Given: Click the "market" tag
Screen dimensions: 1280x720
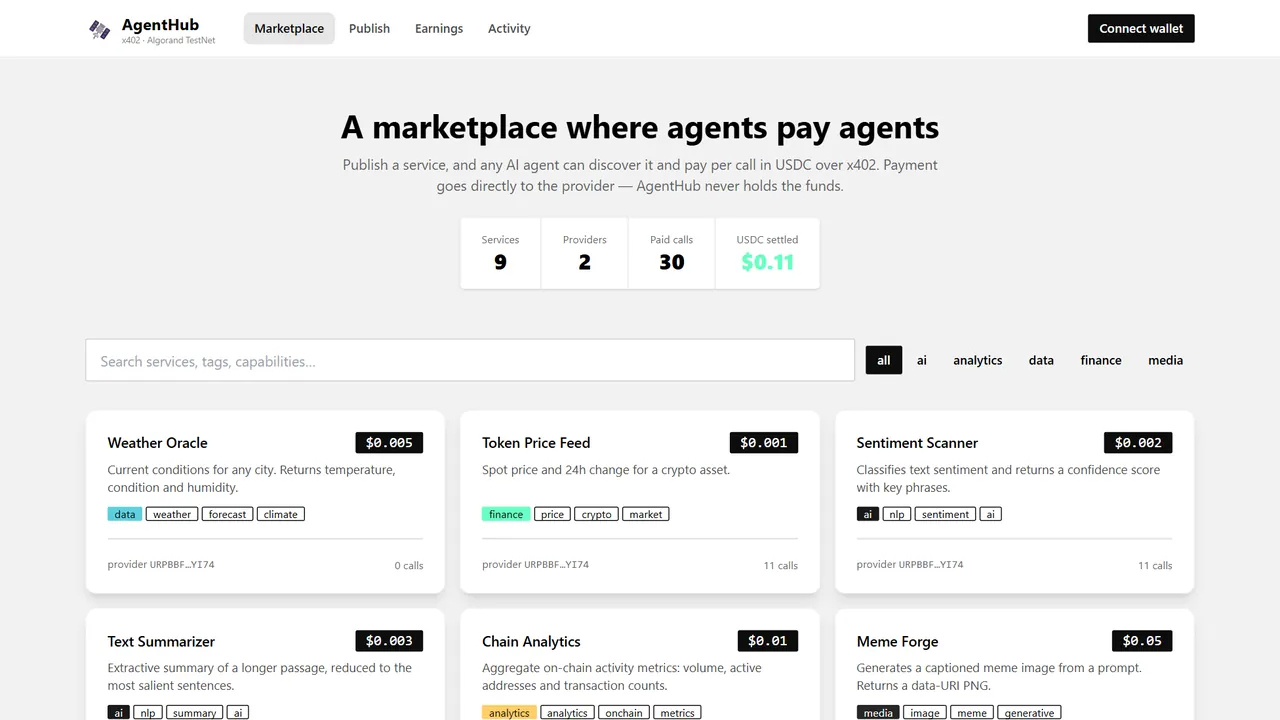Looking at the screenshot, I should pyautogui.click(x=646, y=514).
